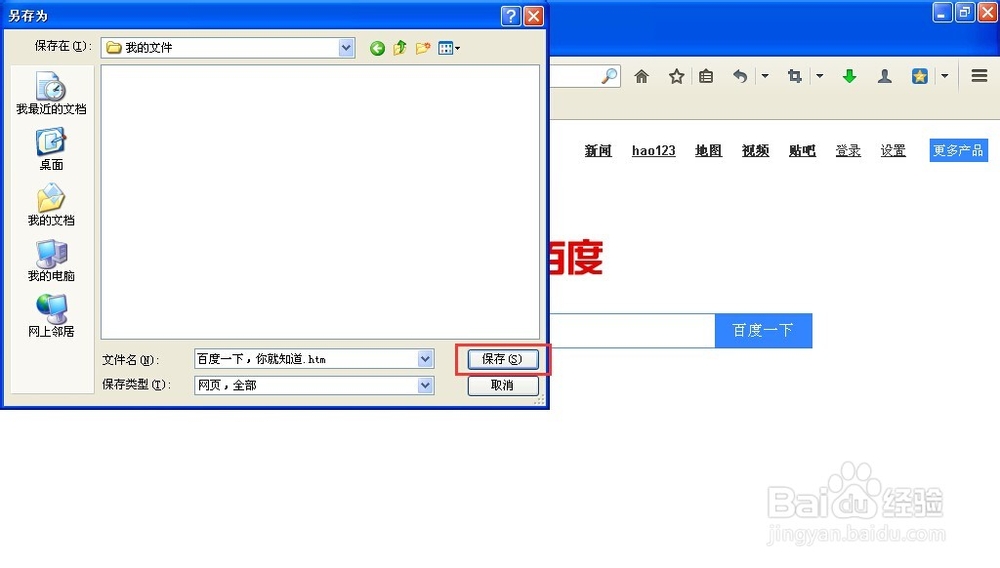Click the browser search magnifier icon
Screen dimensions: 1000x568
[609, 76]
